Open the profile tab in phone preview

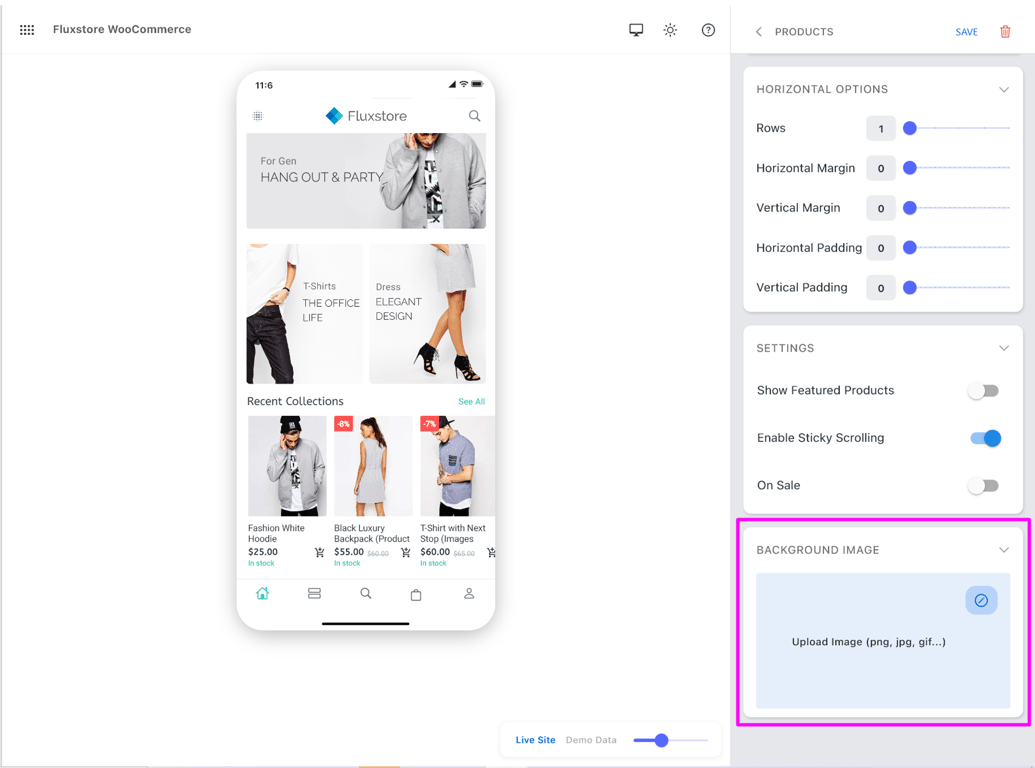click(469, 594)
